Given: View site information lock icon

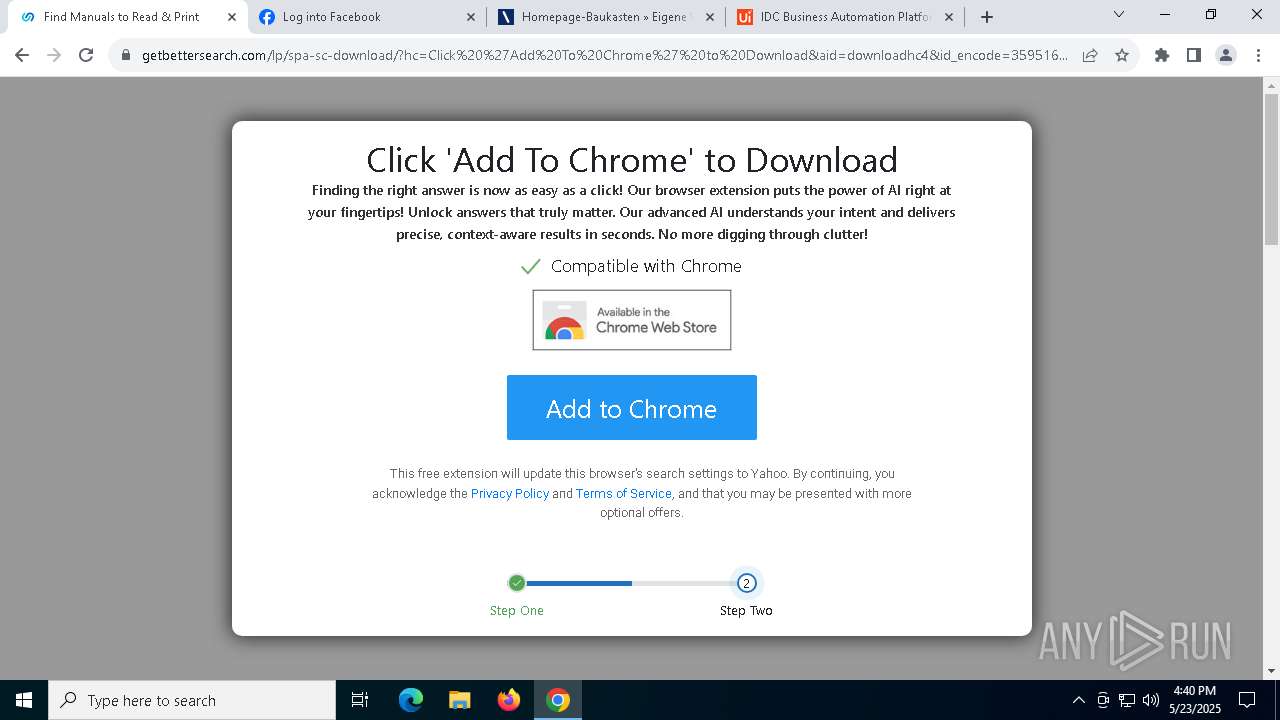Looking at the screenshot, I should coord(126,55).
